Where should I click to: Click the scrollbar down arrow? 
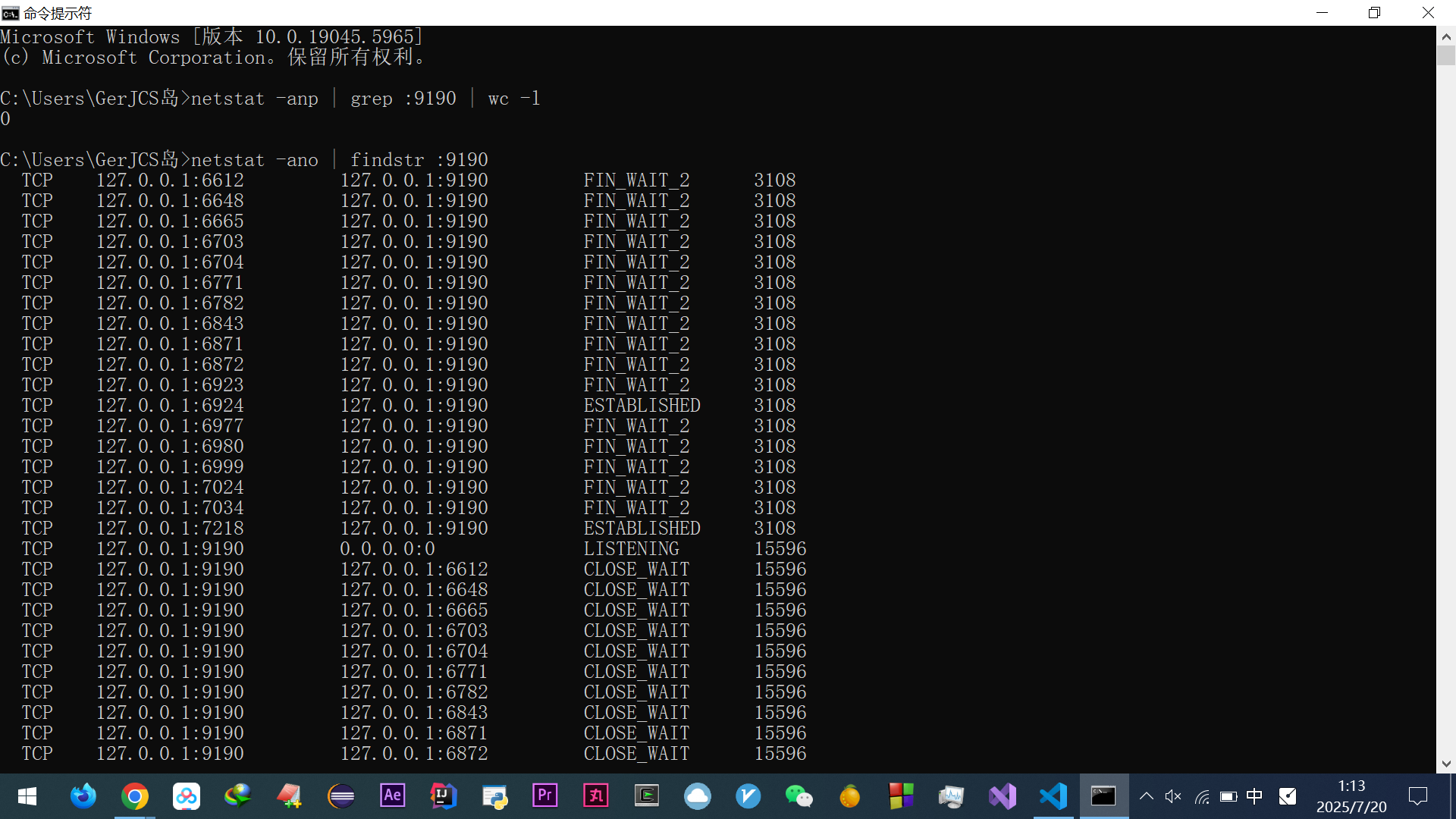coord(1445,764)
